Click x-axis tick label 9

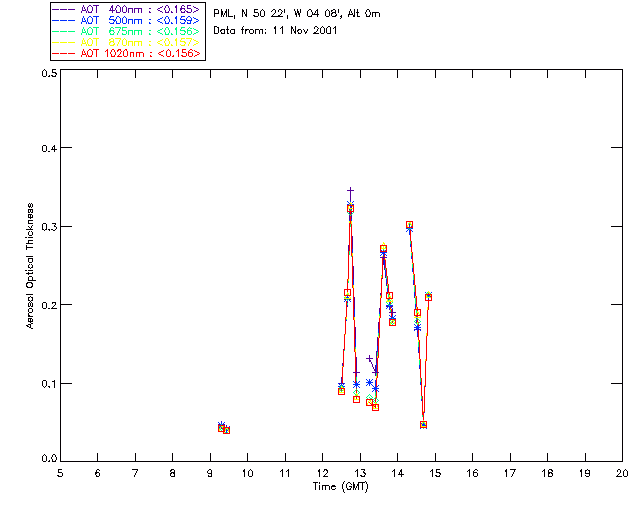210,474
